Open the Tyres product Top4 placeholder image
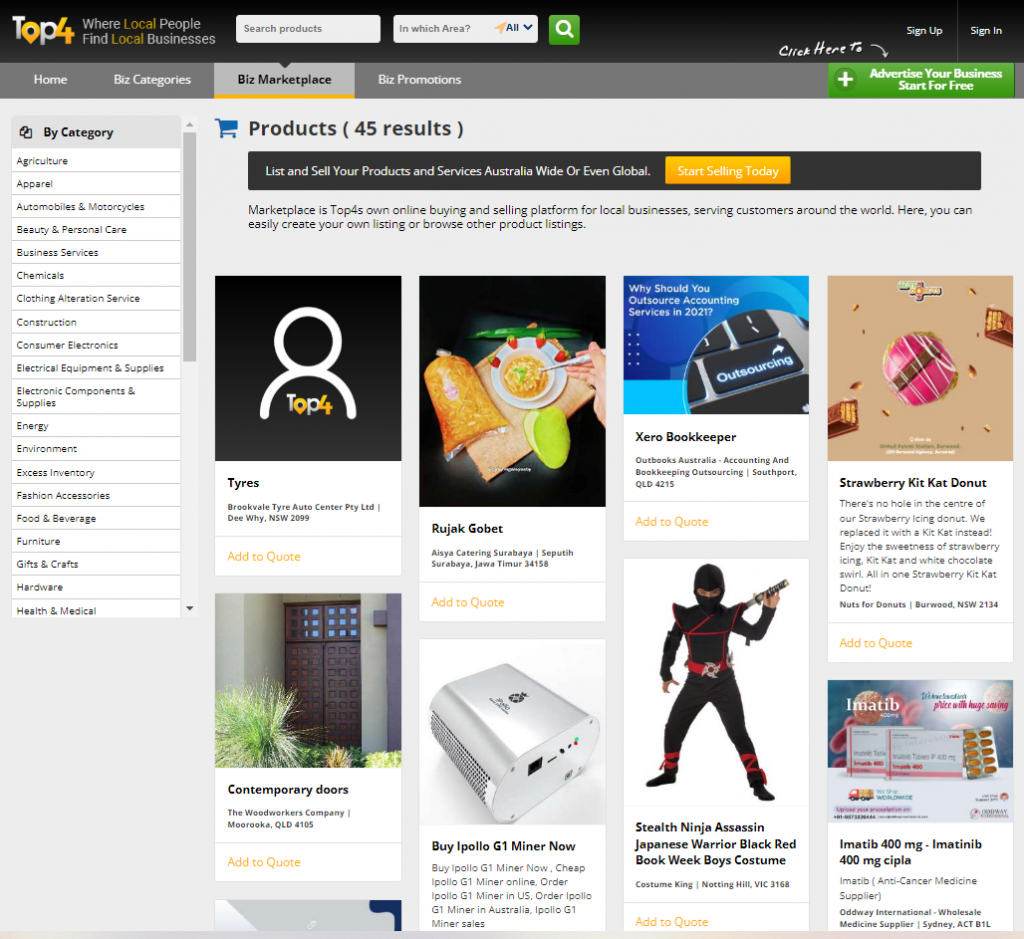The height and width of the screenshot is (939, 1024). click(x=308, y=368)
